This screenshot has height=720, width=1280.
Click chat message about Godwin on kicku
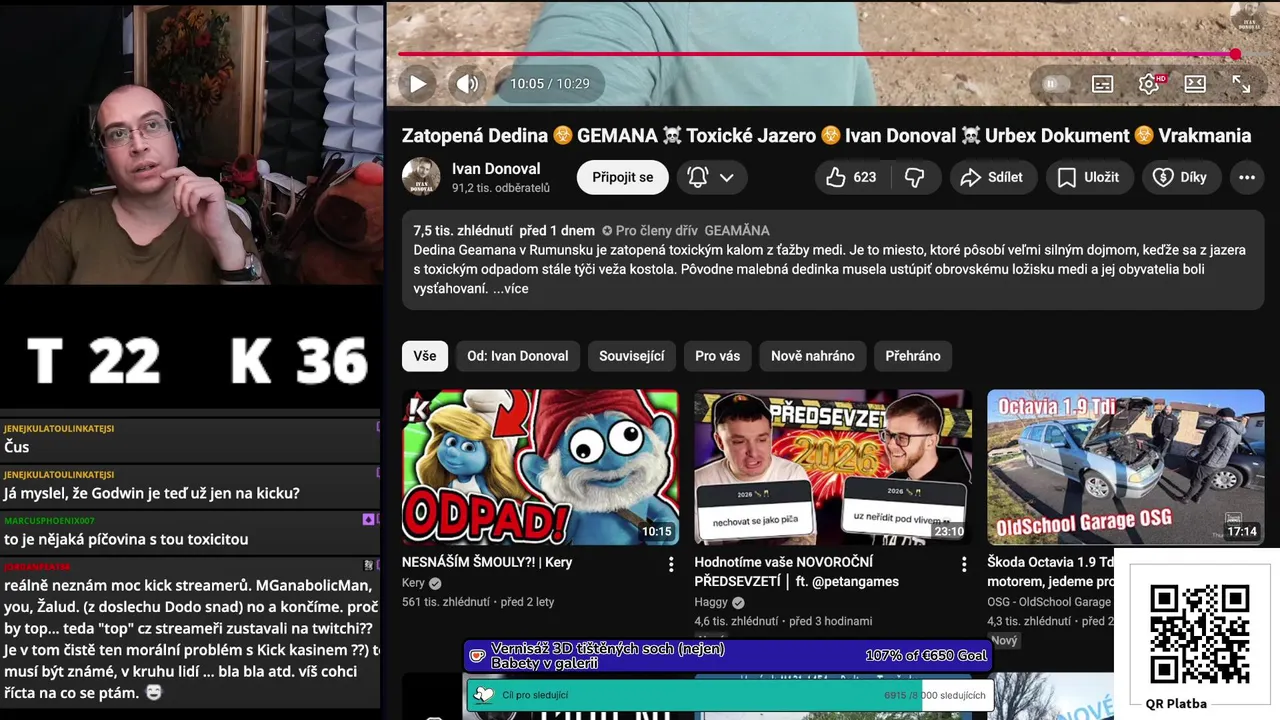point(152,493)
